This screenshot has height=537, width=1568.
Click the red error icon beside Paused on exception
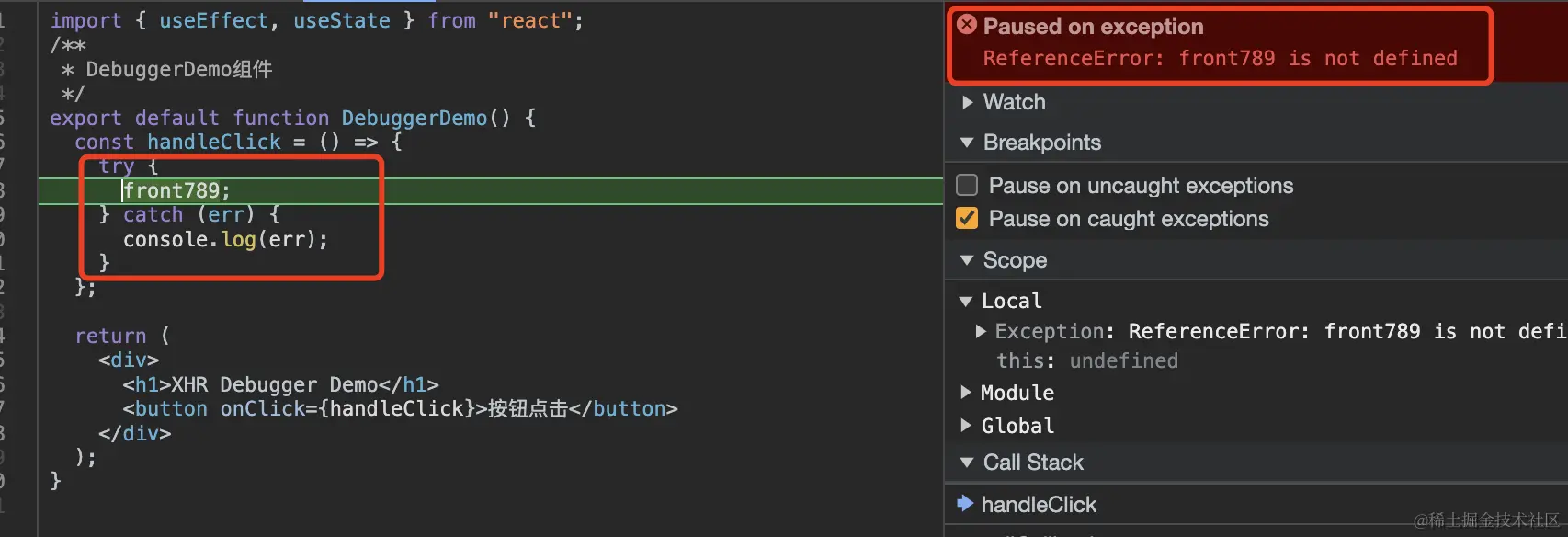[x=967, y=26]
